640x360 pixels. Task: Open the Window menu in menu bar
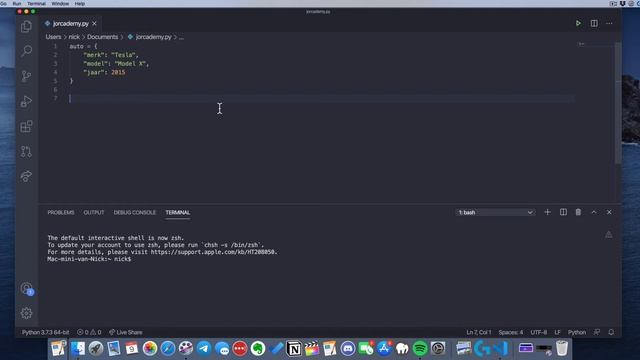click(x=60, y=3)
